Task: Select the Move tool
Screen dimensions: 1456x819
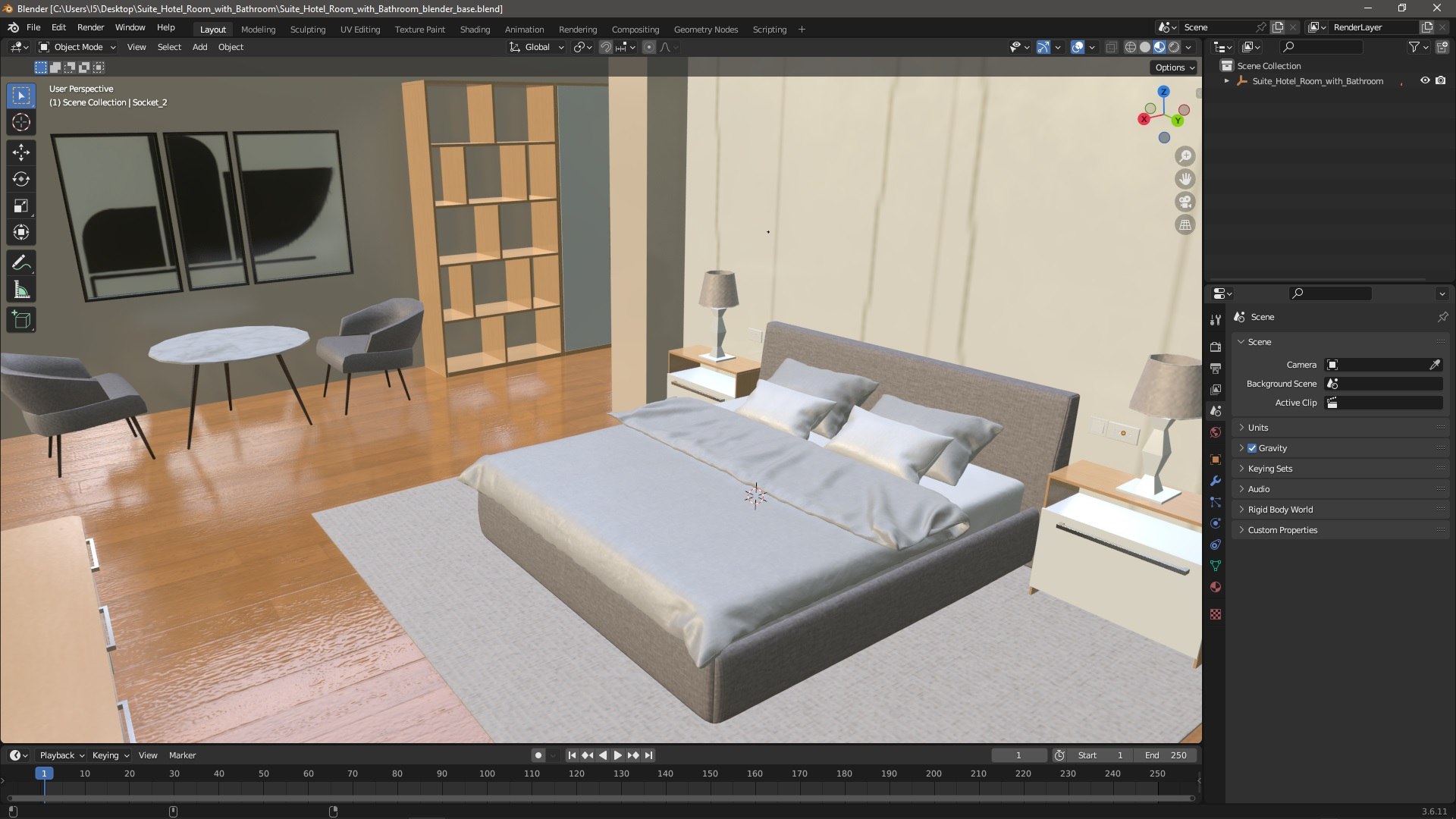Action: tap(21, 152)
